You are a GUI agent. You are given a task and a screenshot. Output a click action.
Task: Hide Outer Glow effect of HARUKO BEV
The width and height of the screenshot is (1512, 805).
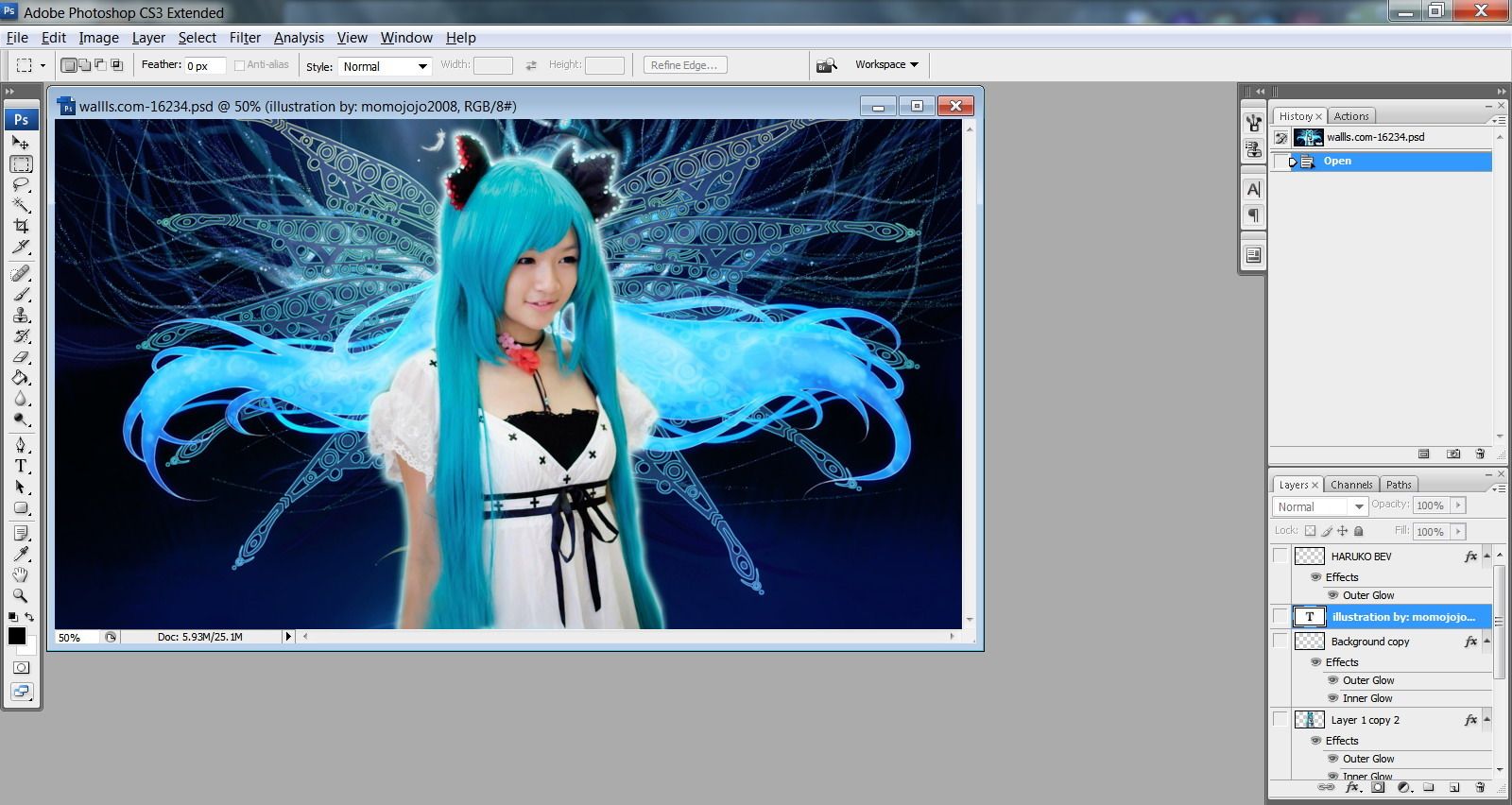[1333, 595]
